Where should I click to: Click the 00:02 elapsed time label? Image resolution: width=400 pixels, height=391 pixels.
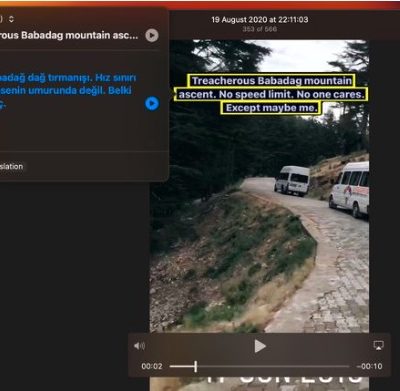point(152,366)
